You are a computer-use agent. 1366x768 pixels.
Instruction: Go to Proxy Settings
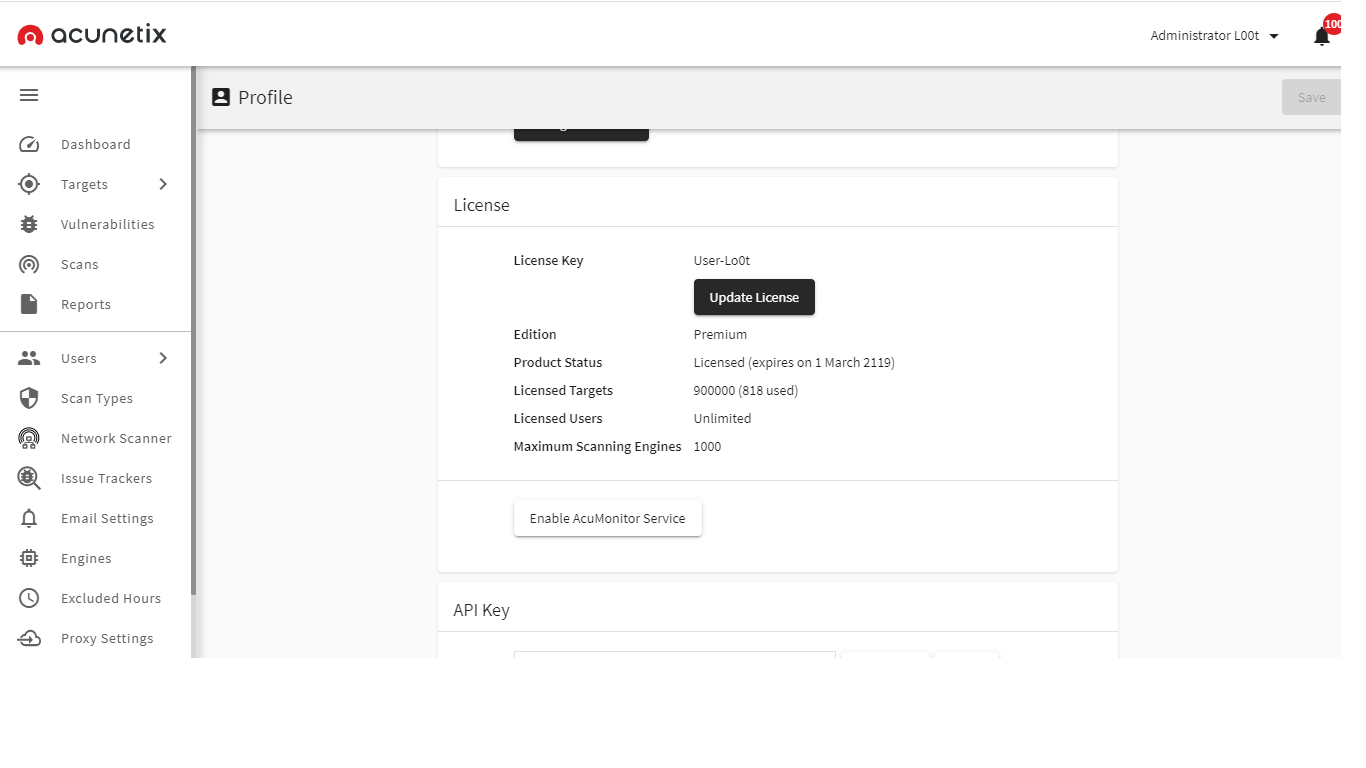coord(107,638)
